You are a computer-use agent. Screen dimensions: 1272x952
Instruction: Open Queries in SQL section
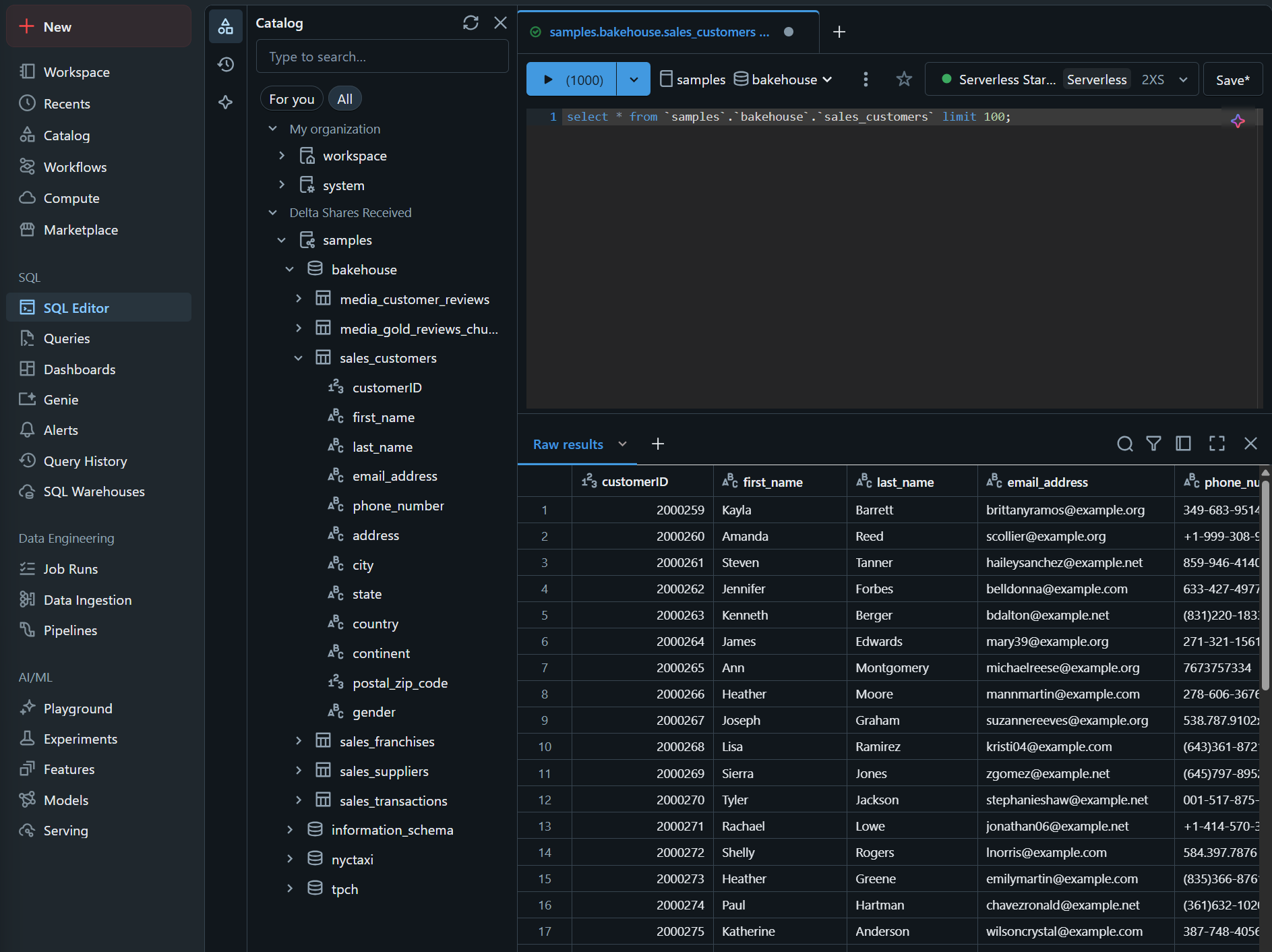point(98,338)
